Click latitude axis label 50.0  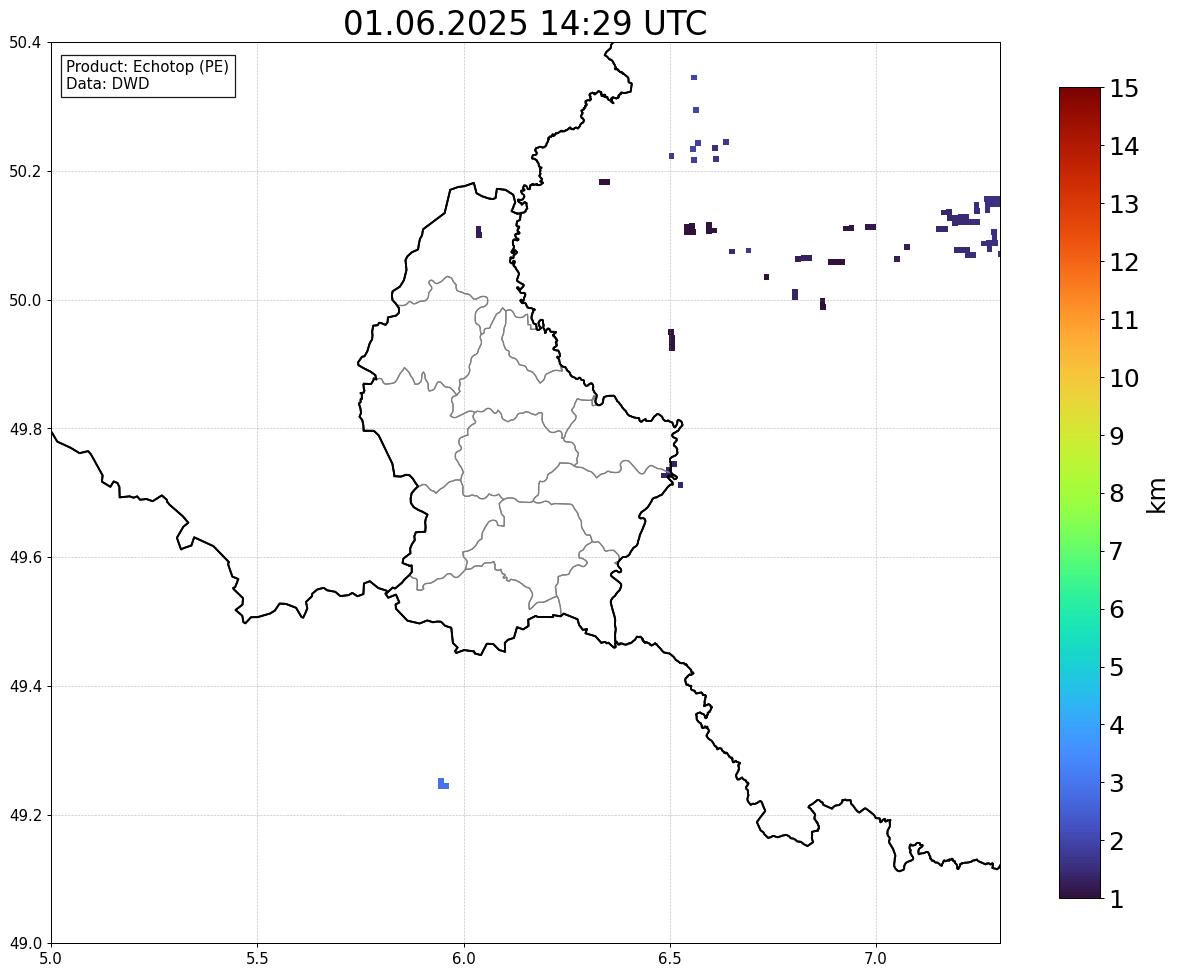coord(24,301)
